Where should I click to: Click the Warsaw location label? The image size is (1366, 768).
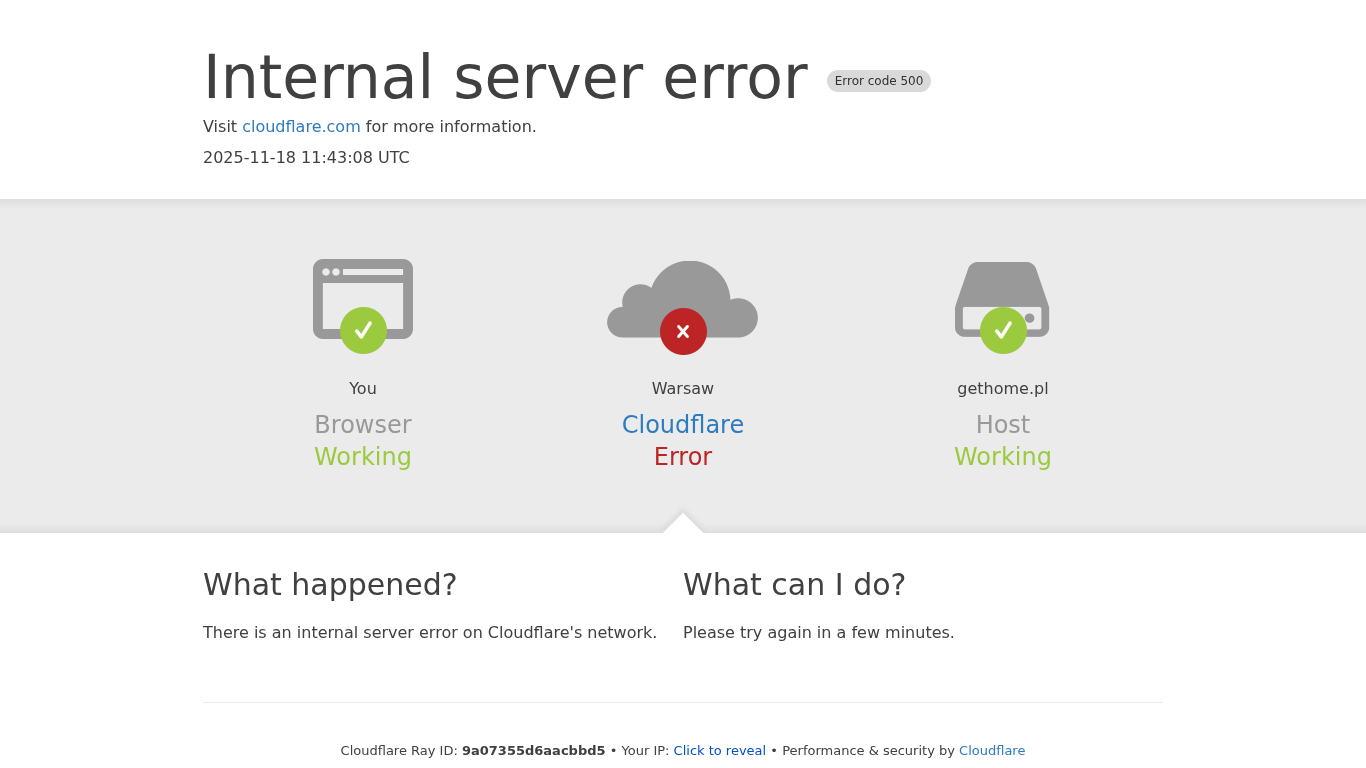pyautogui.click(x=683, y=389)
